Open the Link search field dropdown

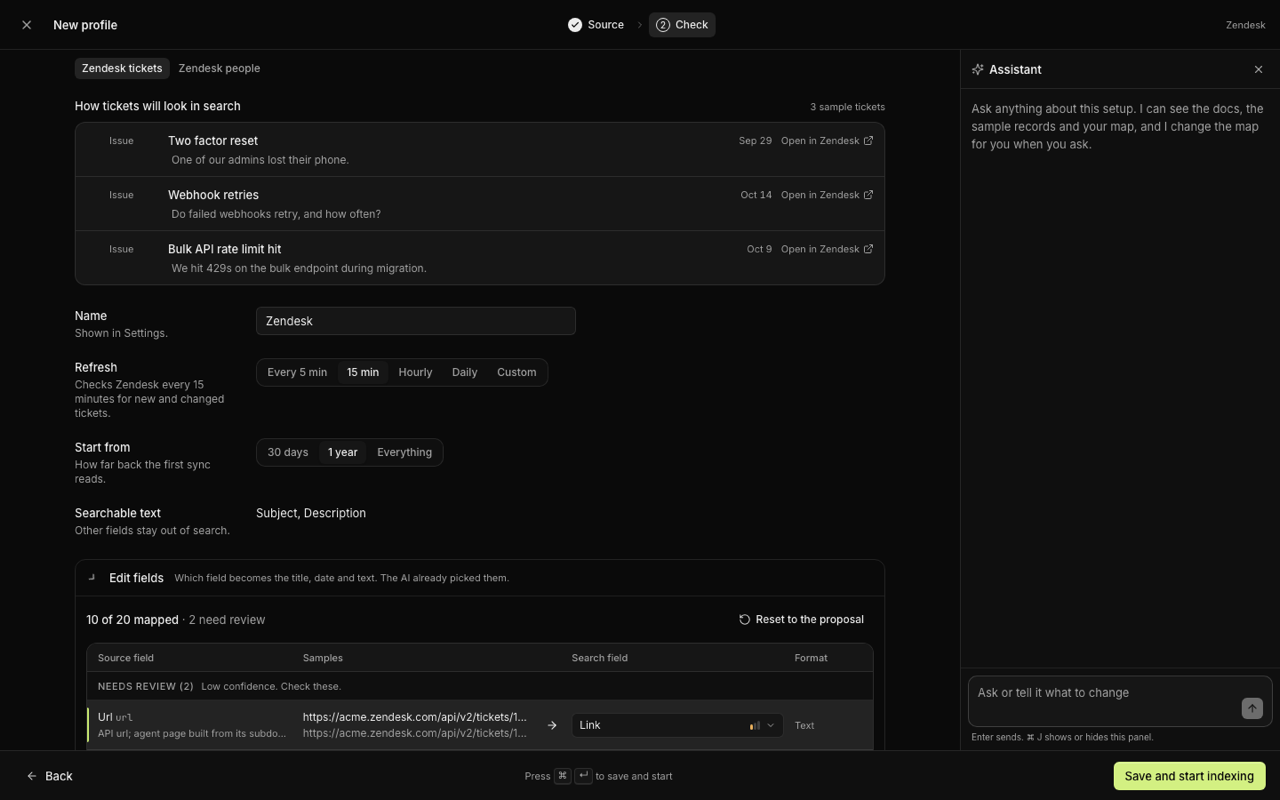tap(677, 725)
